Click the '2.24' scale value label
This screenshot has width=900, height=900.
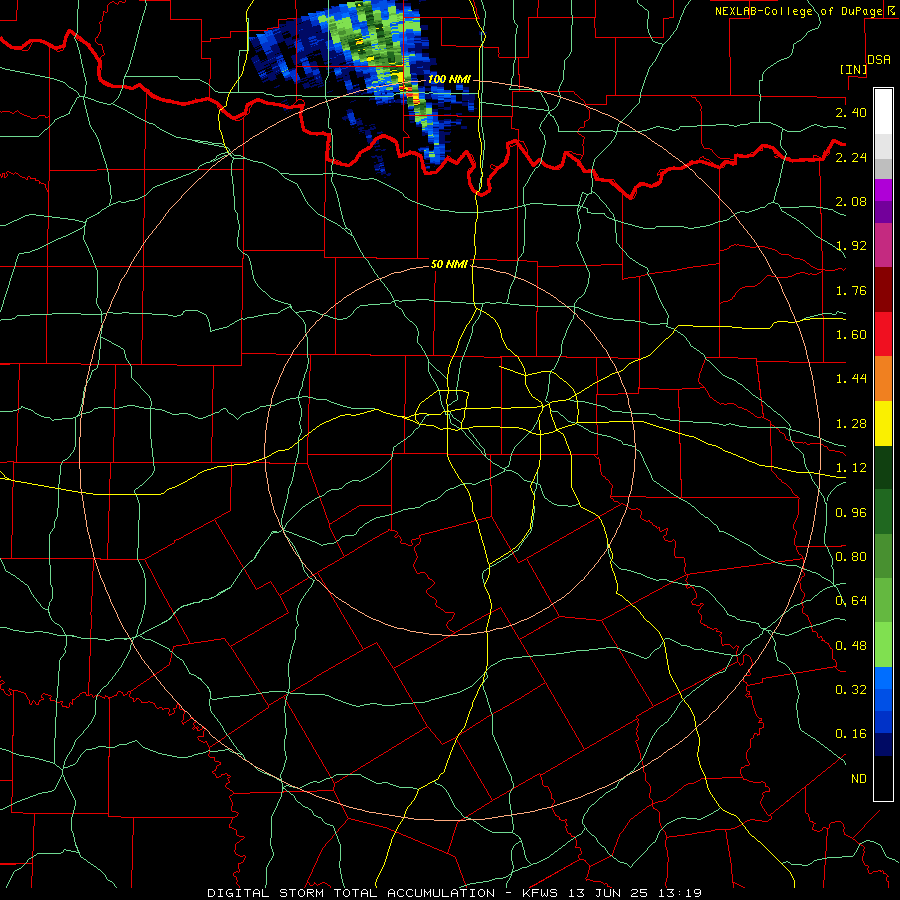coord(851,157)
